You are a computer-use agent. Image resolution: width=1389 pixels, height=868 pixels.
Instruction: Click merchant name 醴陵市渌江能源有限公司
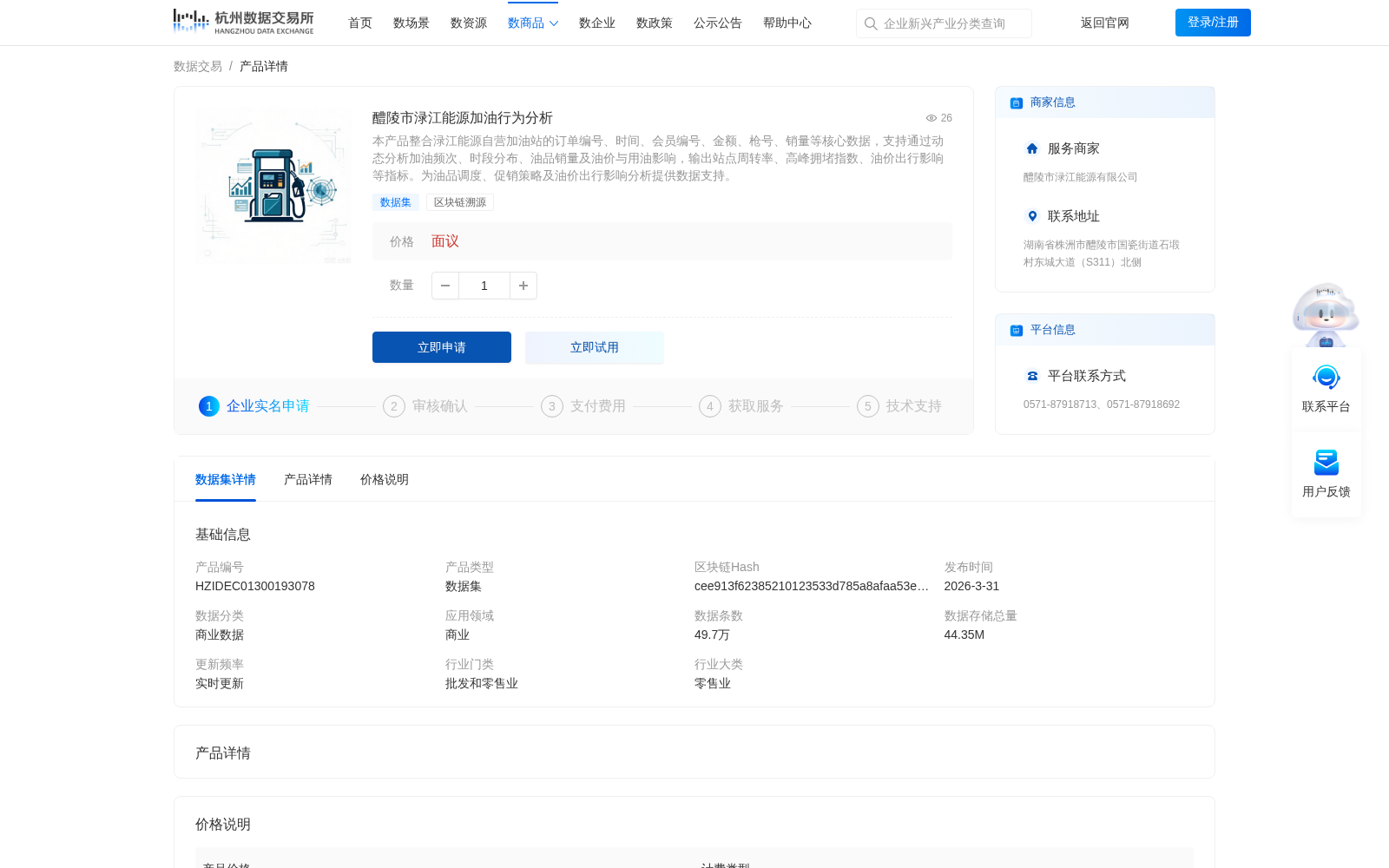tap(1080, 177)
